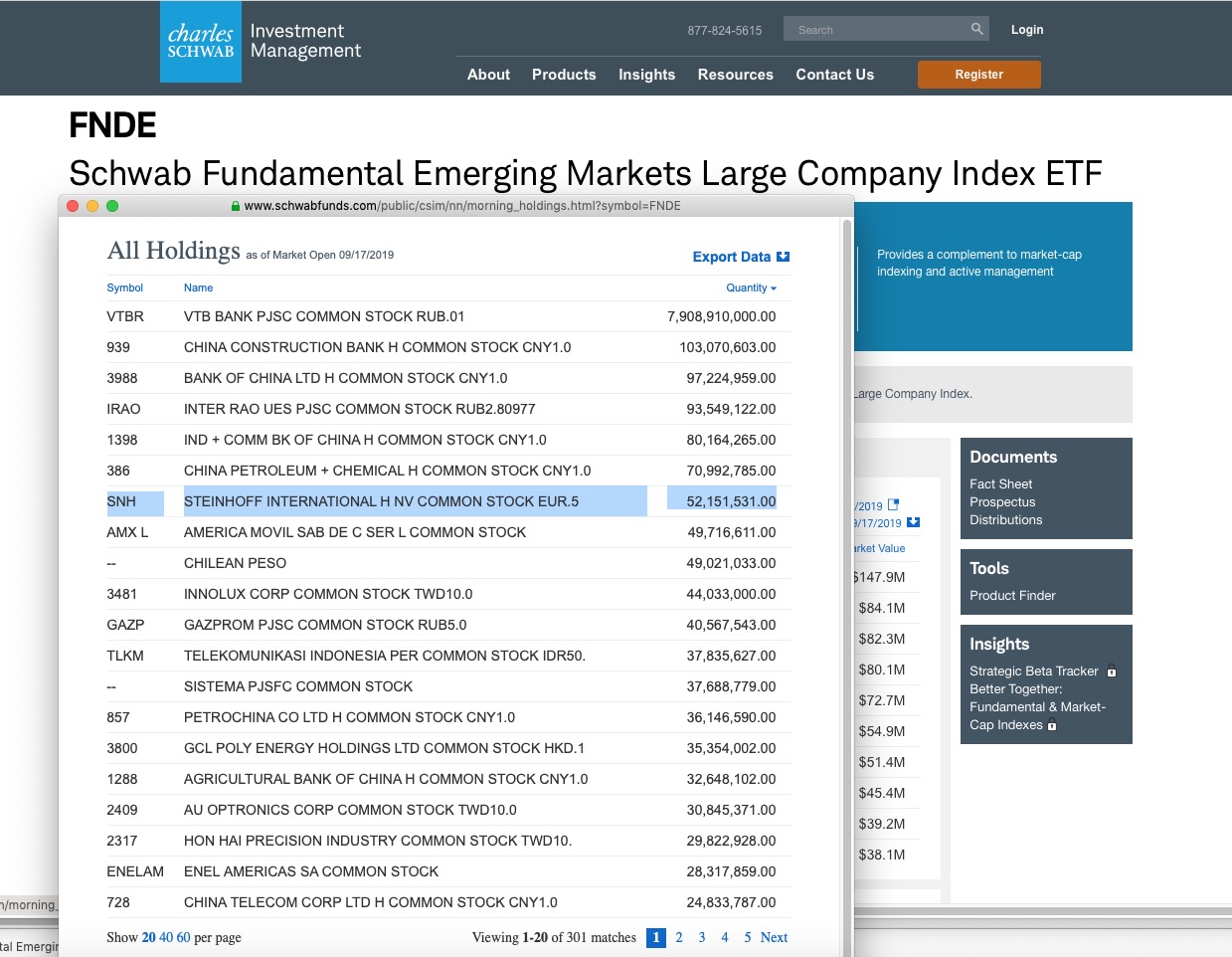Click the Login link
The width and height of the screenshot is (1232, 957).
(1027, 30)
